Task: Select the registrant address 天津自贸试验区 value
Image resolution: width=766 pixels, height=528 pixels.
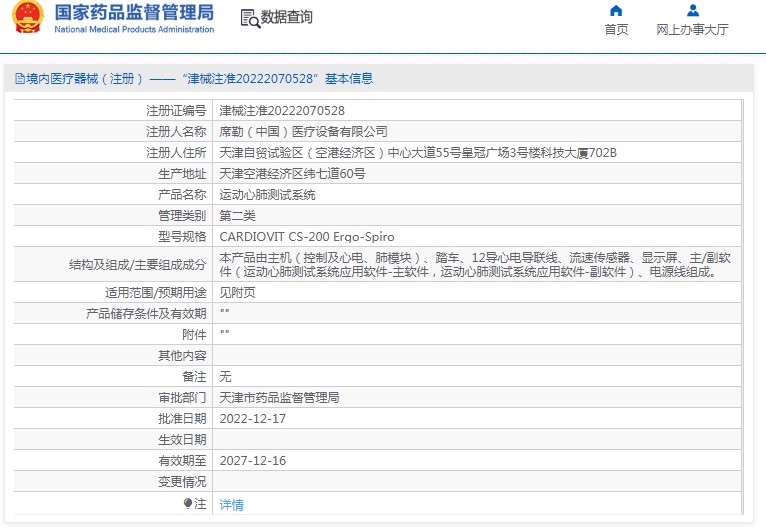Action: coord(418,153)
